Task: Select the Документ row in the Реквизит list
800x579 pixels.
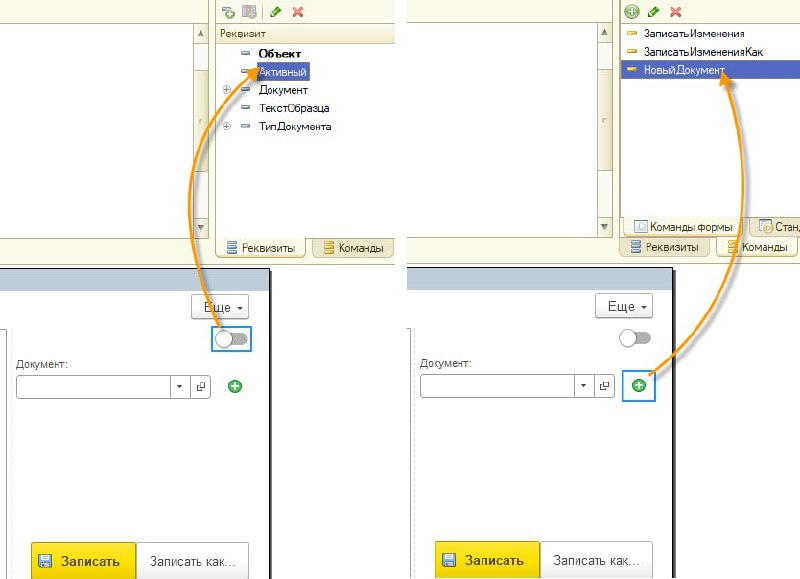Action: 283,90
